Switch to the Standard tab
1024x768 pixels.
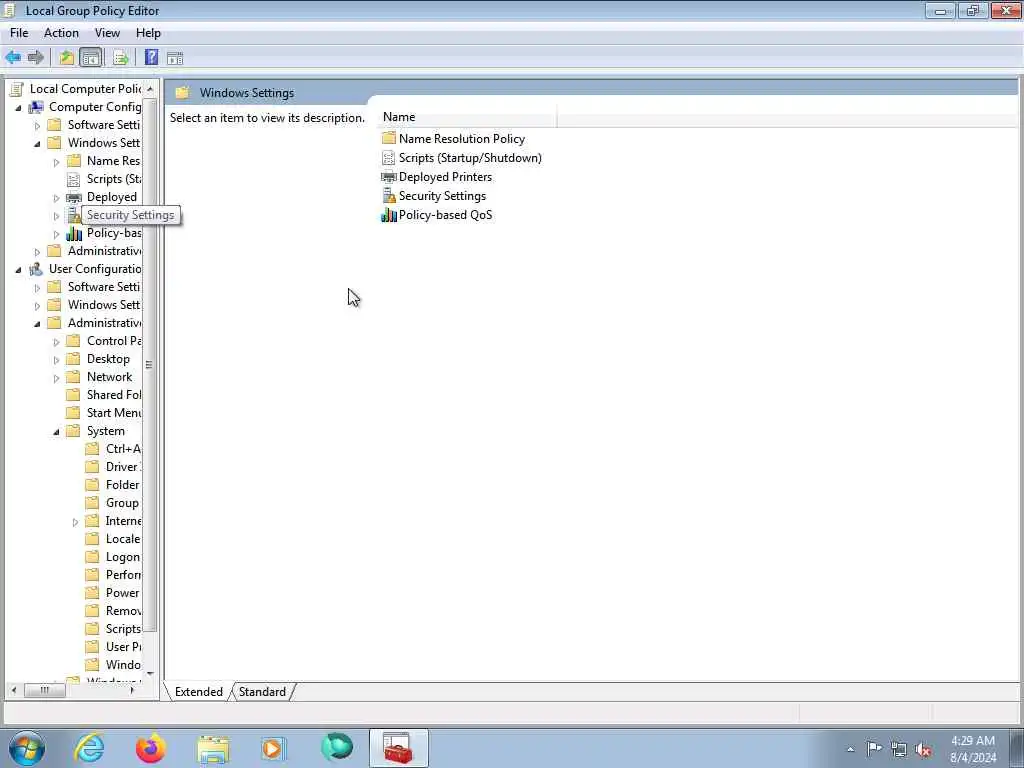262,692
